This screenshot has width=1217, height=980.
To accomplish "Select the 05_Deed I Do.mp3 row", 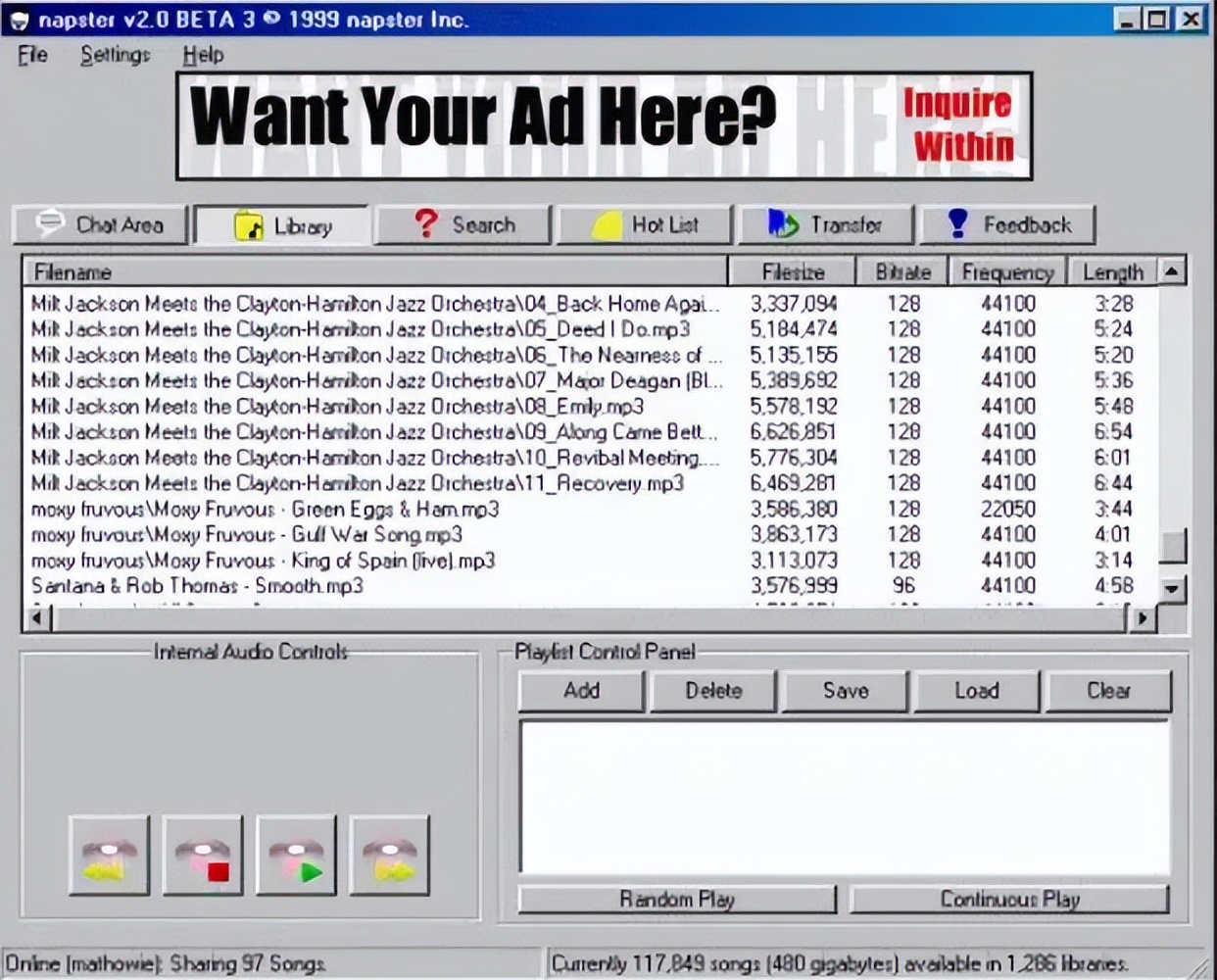I will pyautogui.click(x=590, y=329).
